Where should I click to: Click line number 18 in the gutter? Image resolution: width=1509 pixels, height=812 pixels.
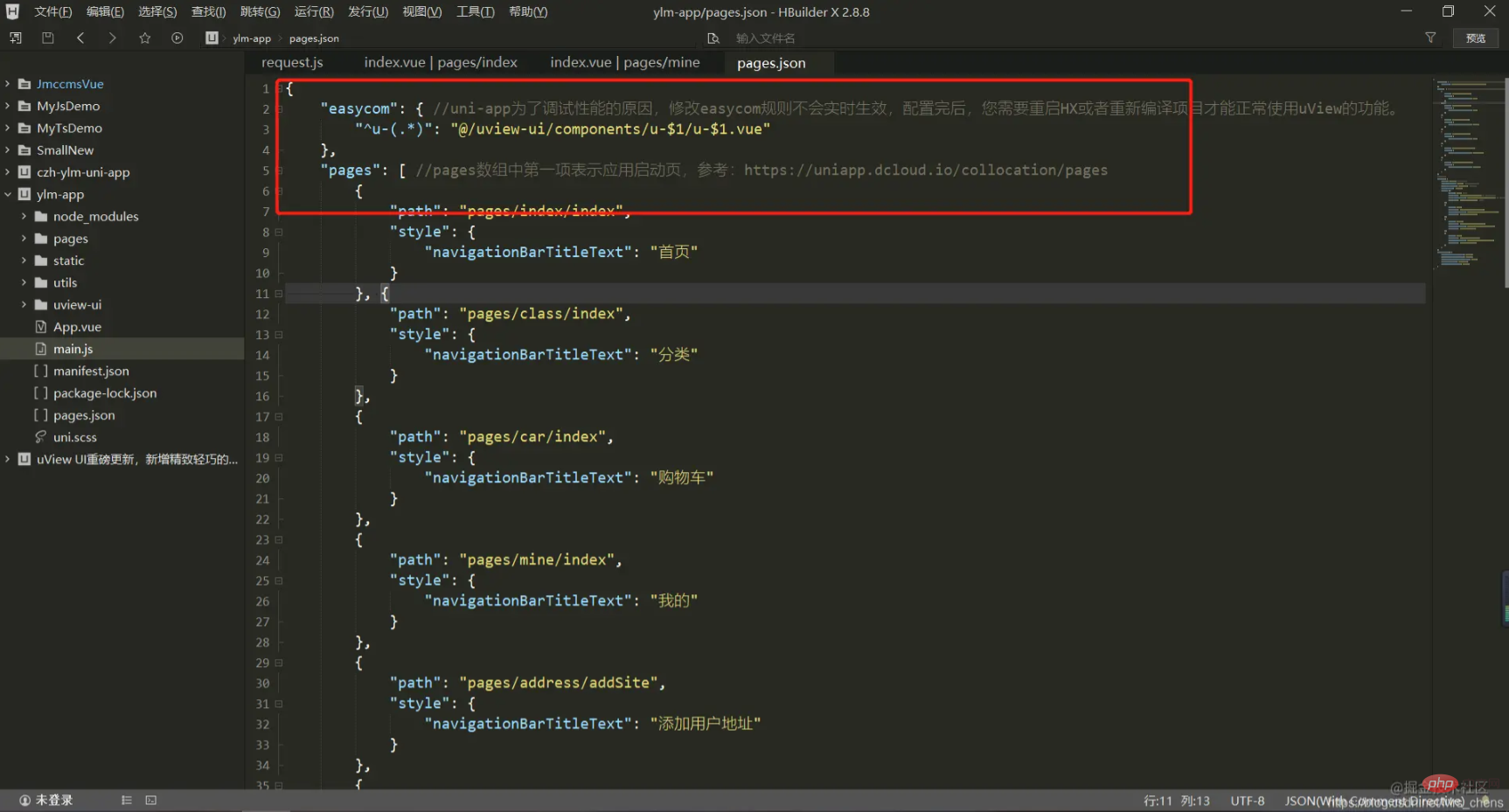click(x=262, y=437)
